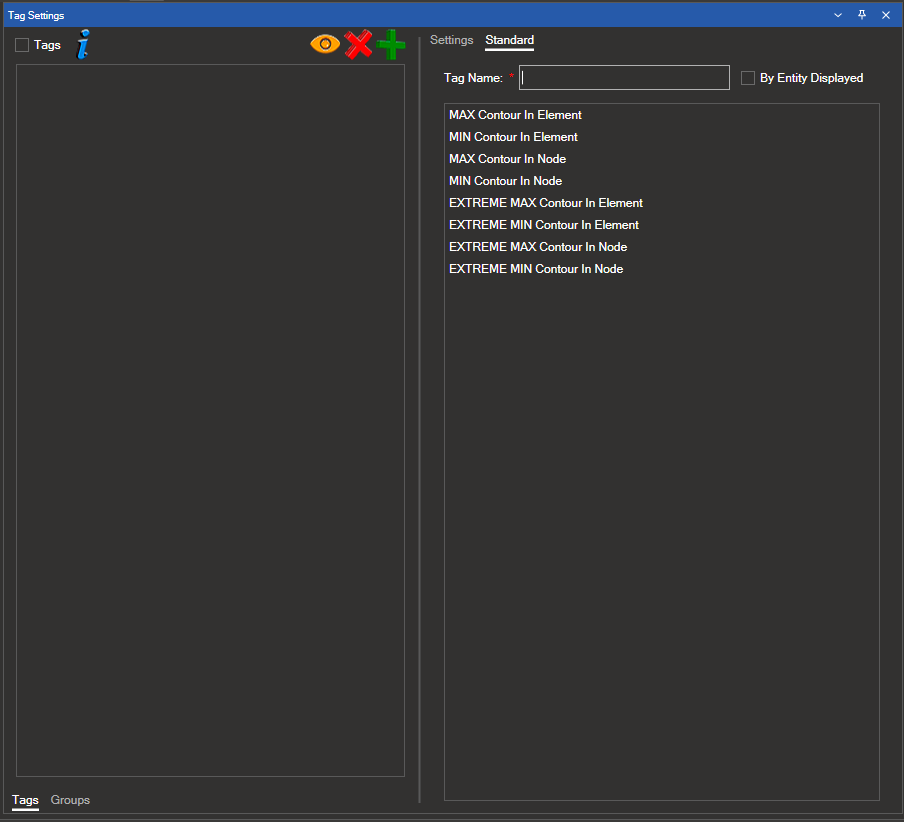Switch to the bottom Tags tab
Image resolution: width=904 pixels, height=822 pixels.
(x=25, y=800)
